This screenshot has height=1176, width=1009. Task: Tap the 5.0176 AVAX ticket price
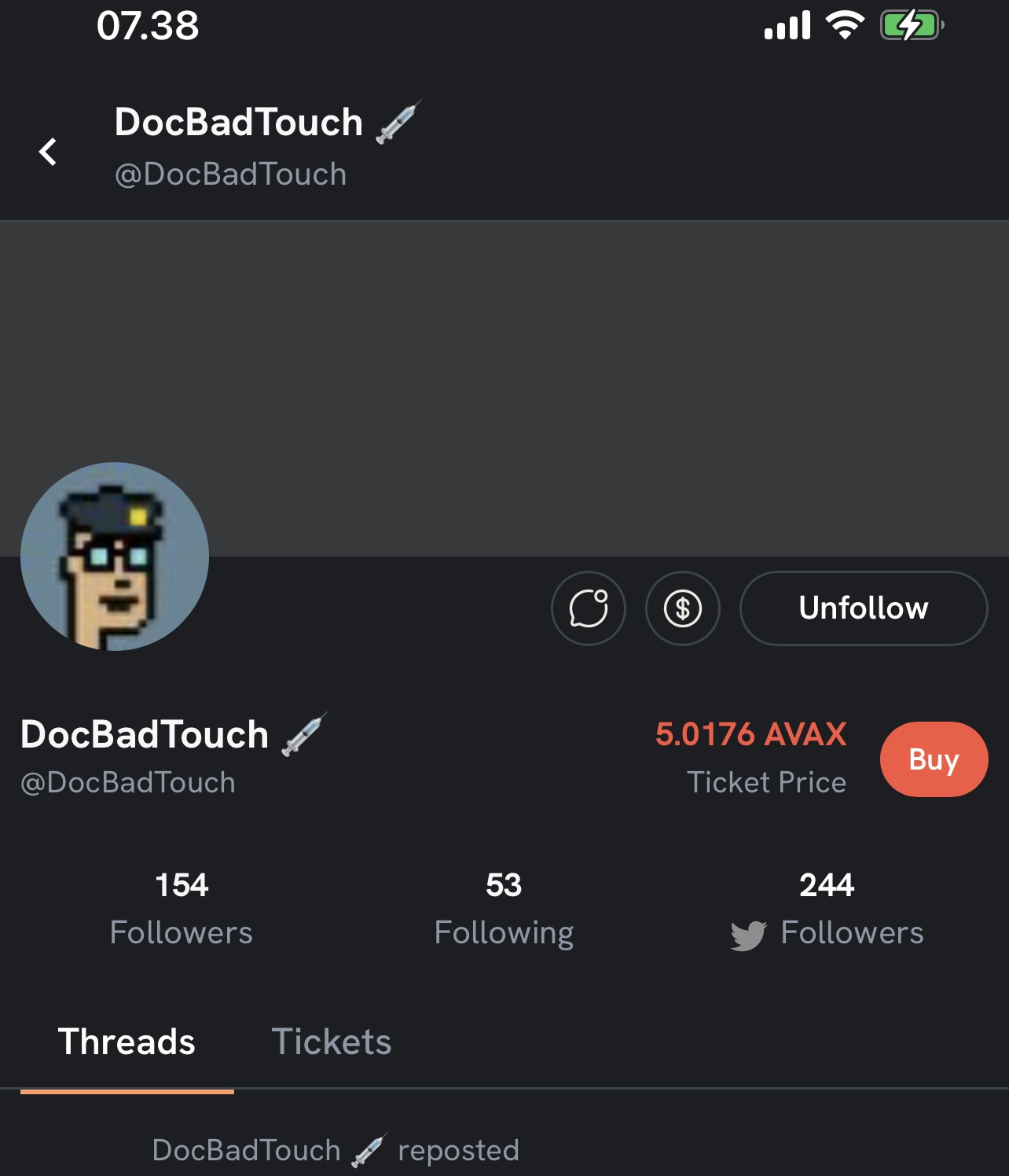click(x=750, y=734)
